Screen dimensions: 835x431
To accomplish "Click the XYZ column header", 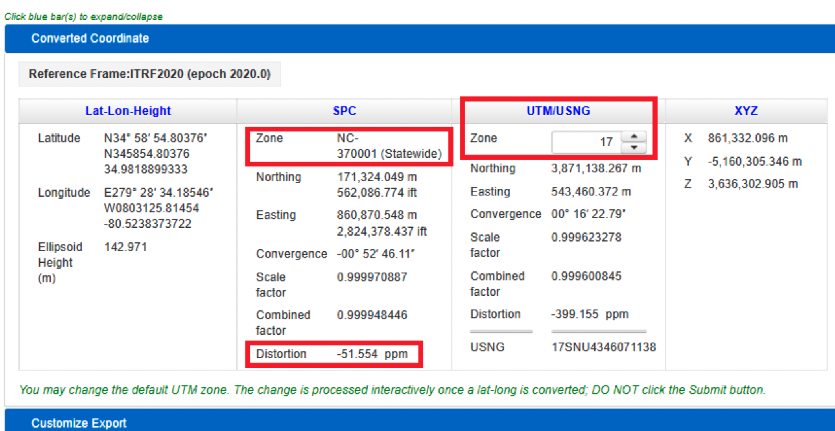I will pyautogui.click(x=745, y=111).
